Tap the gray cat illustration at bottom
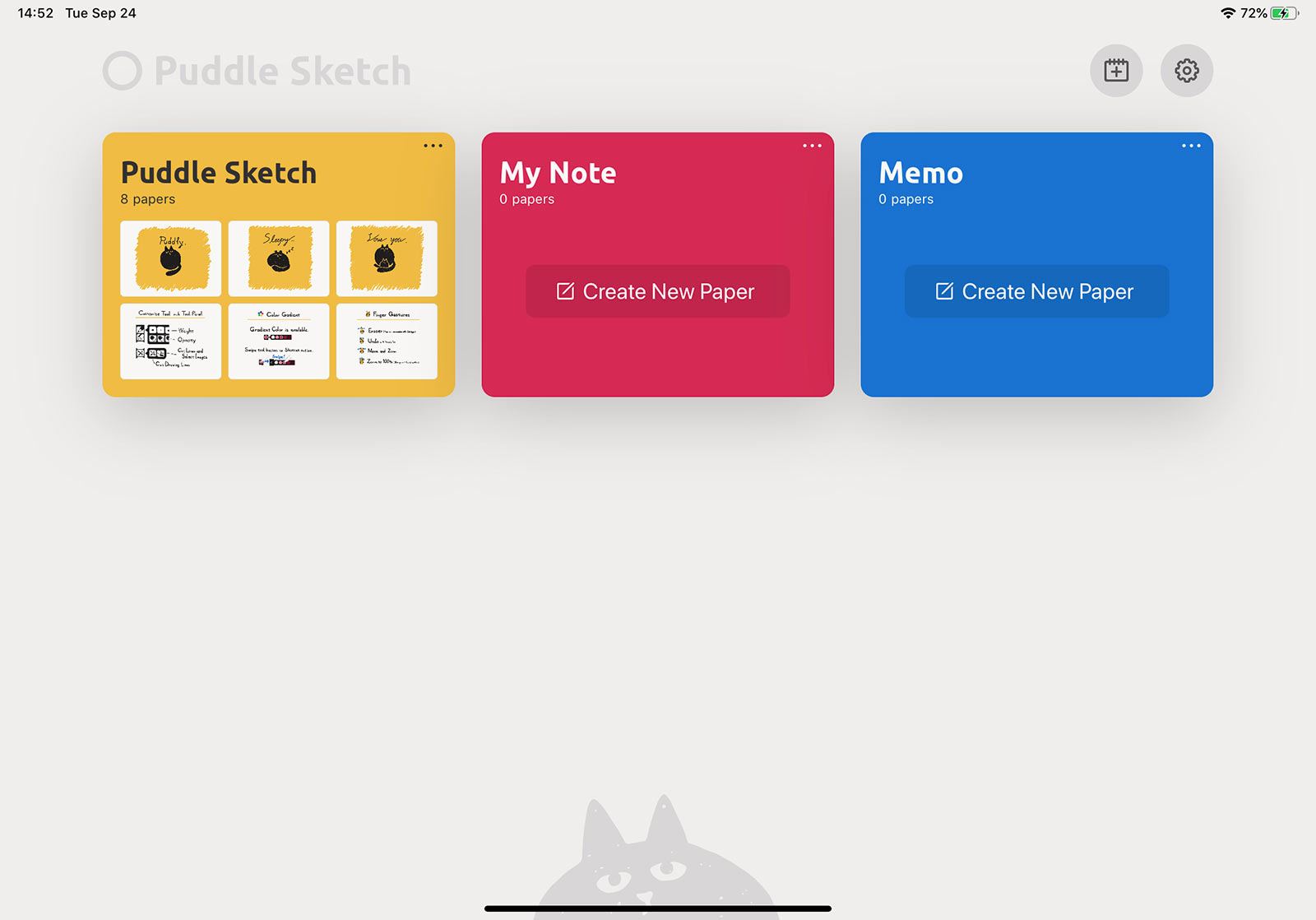 point(656,858)
